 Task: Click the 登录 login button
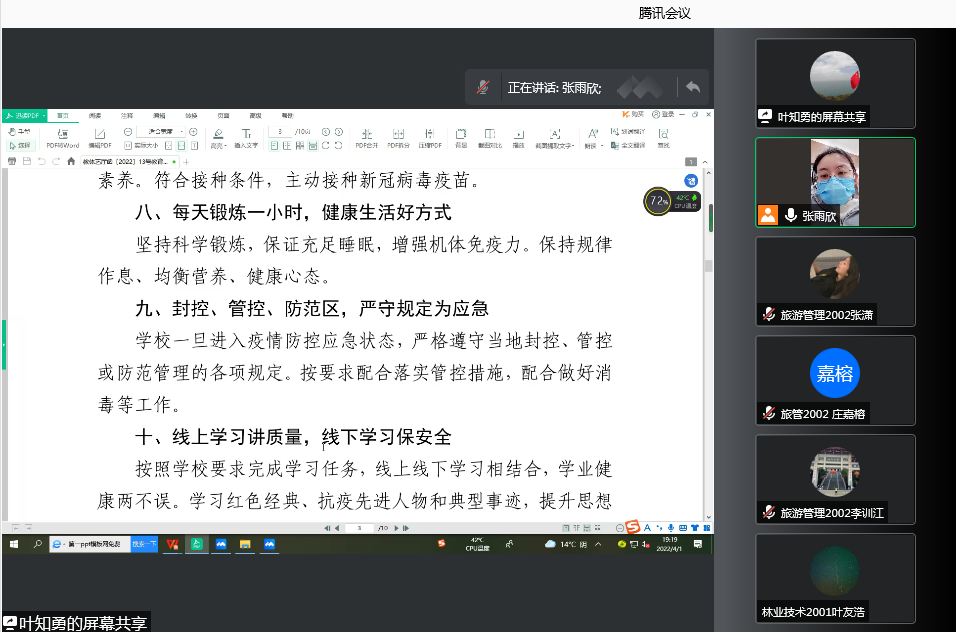coord(664,115)
